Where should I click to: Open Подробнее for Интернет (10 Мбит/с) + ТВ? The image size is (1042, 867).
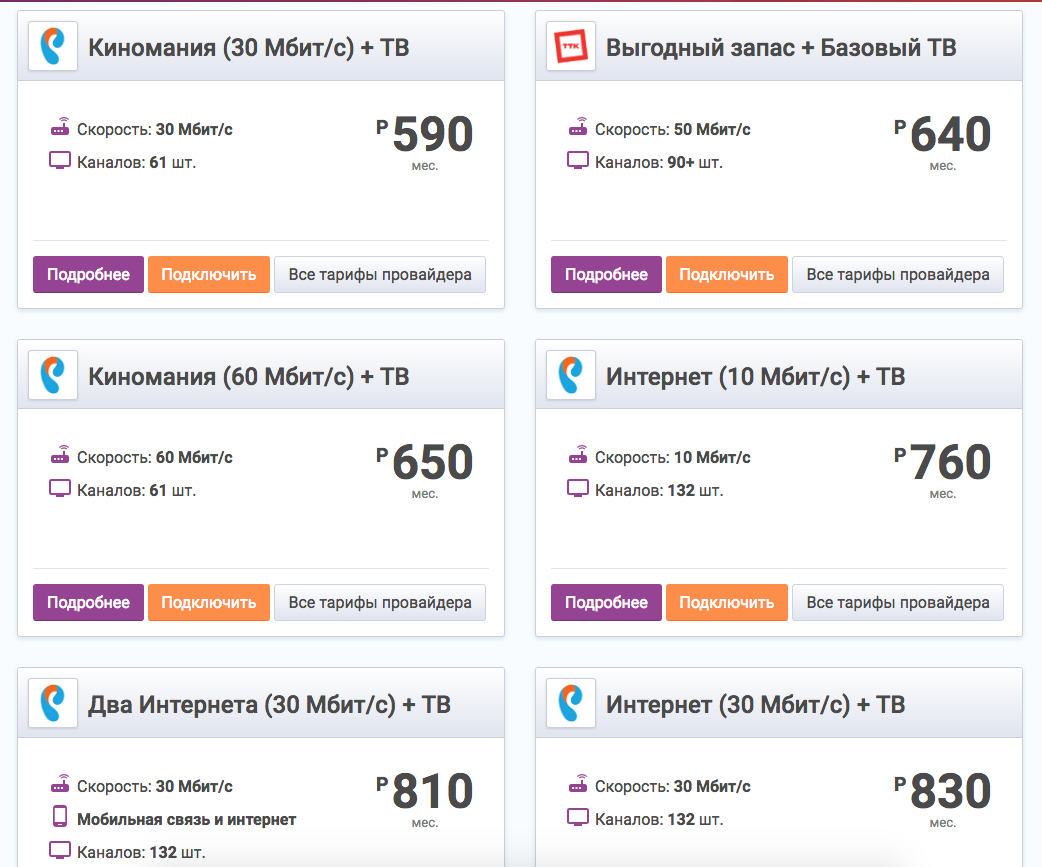click(x=606, y=602)
